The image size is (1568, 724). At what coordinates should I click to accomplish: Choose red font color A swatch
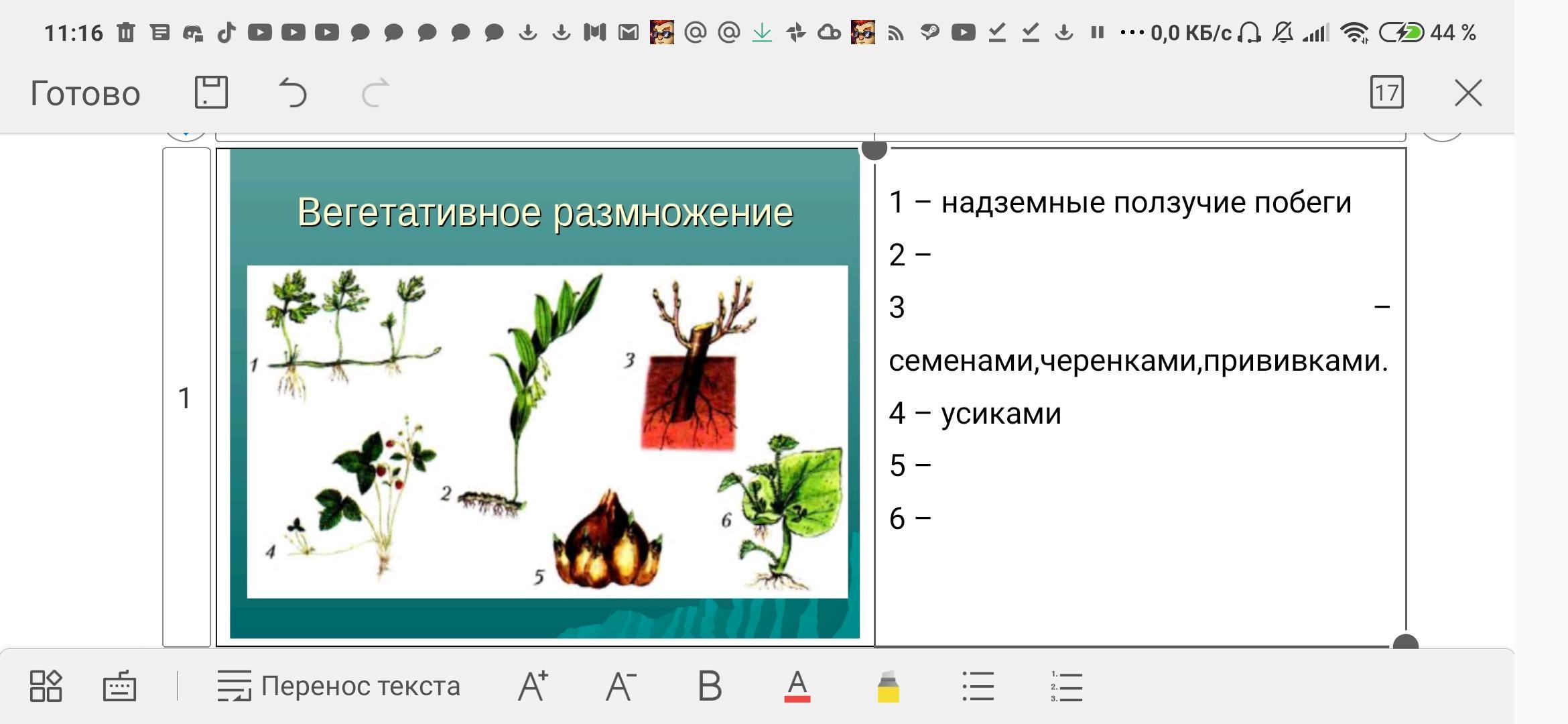(797, 686)
